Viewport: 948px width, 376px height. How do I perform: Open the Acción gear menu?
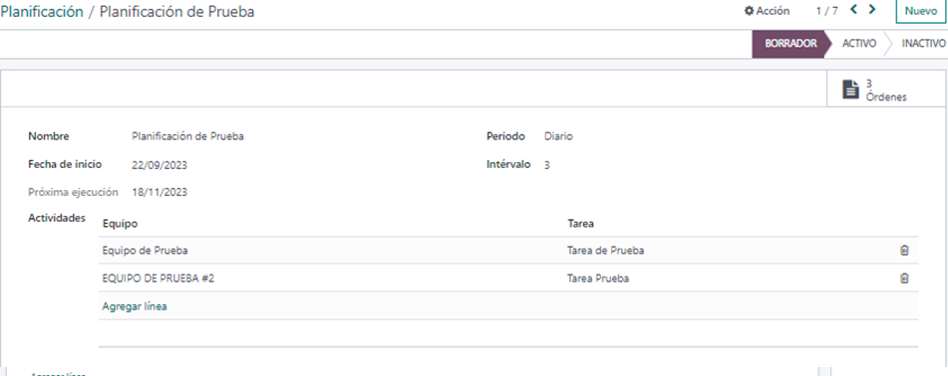pyautogui.click(x=767, y=11)
